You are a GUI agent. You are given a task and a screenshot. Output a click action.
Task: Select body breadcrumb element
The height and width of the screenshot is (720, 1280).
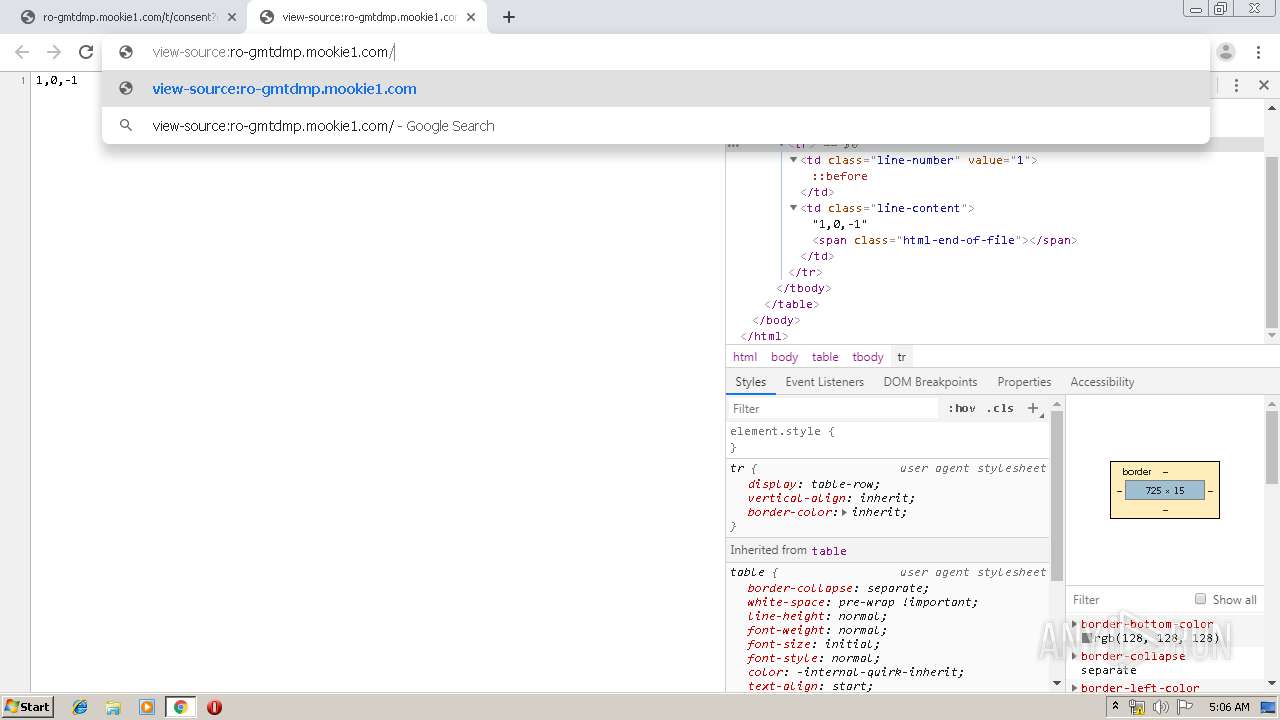point(784,357)
